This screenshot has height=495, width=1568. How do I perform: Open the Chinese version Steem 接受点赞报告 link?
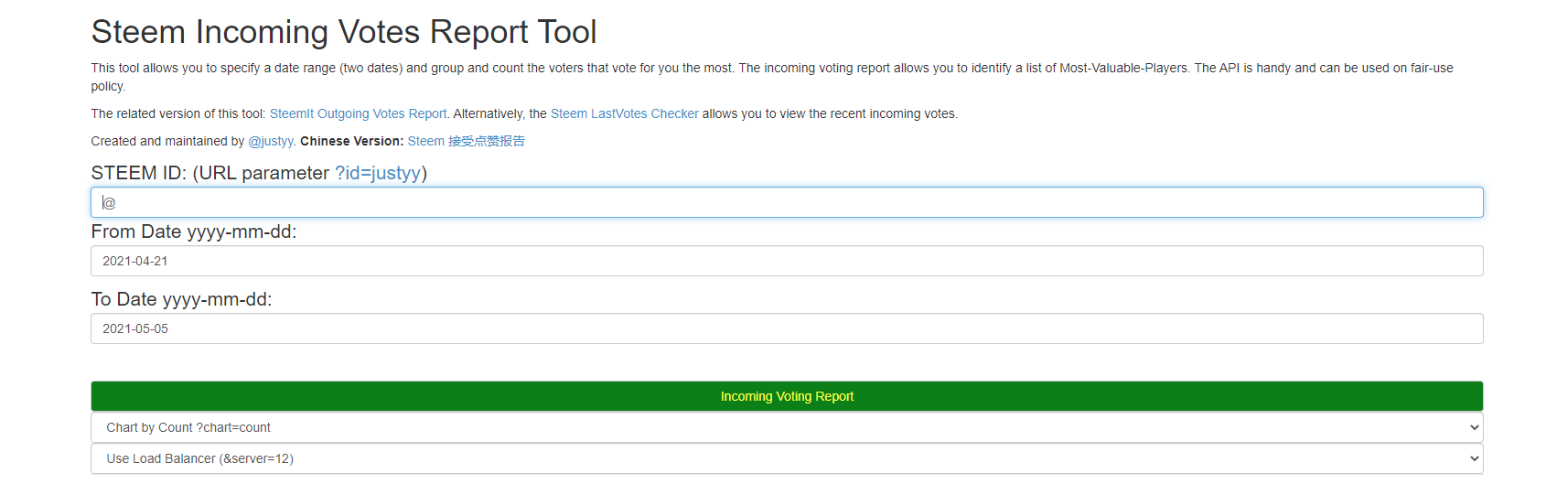coord(466,141)
